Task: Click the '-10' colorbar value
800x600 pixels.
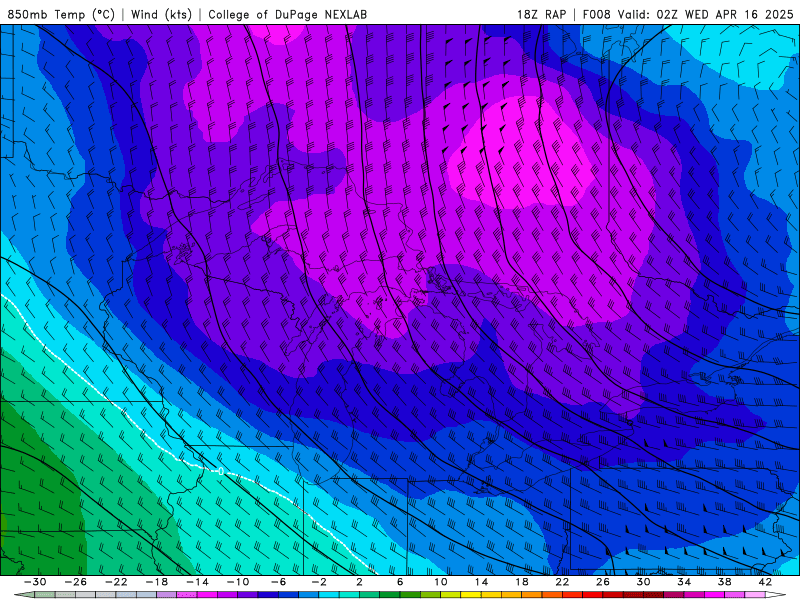Action: coord(238,582)
